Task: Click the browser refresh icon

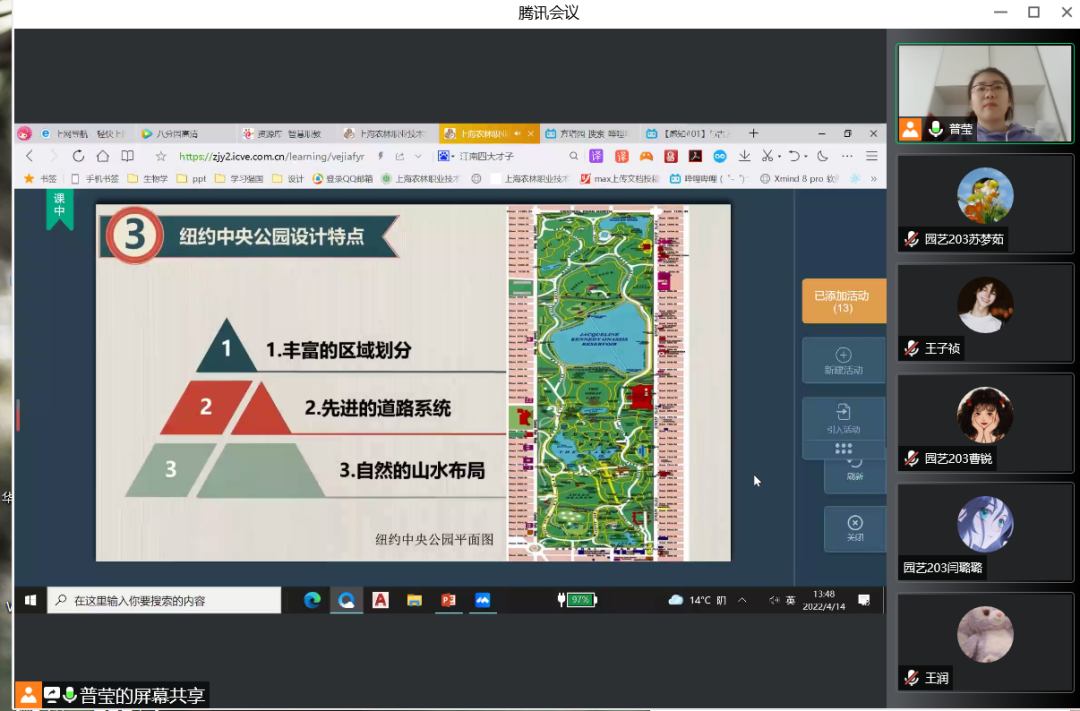Action: pos(78,156)
